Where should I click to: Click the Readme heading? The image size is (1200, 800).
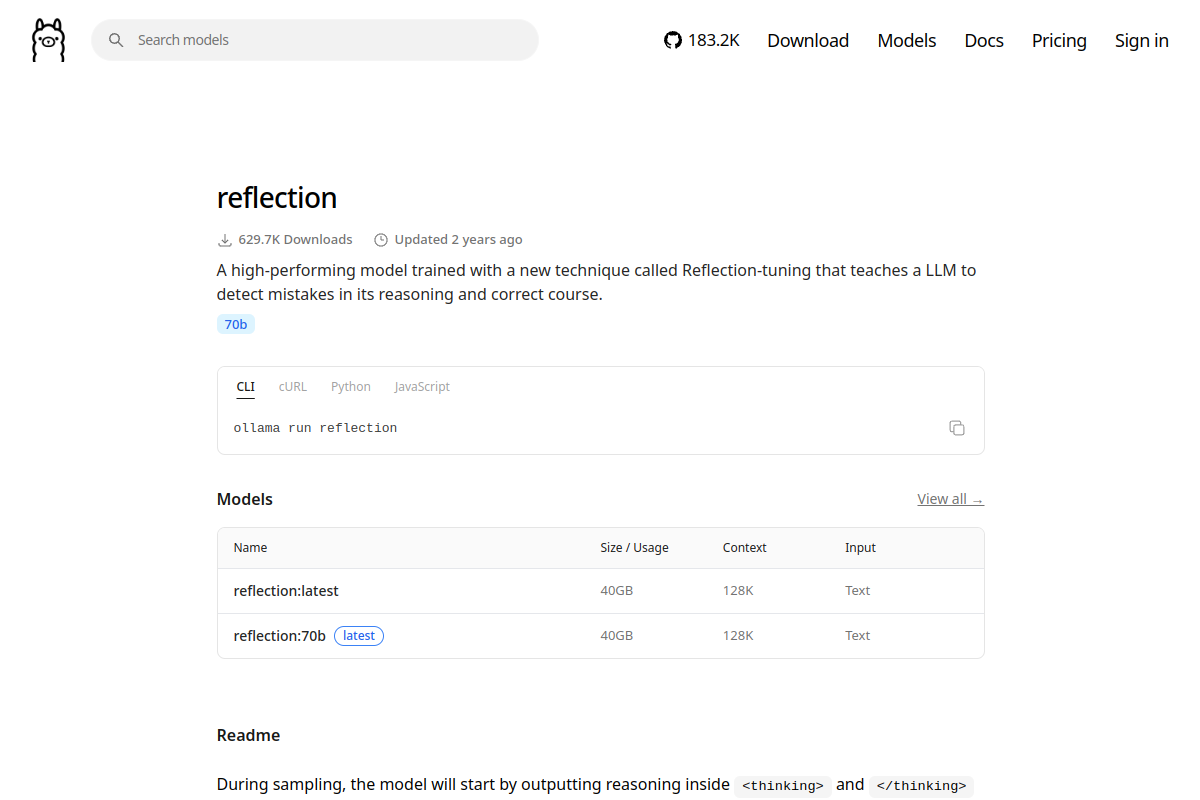click(248, 735)
